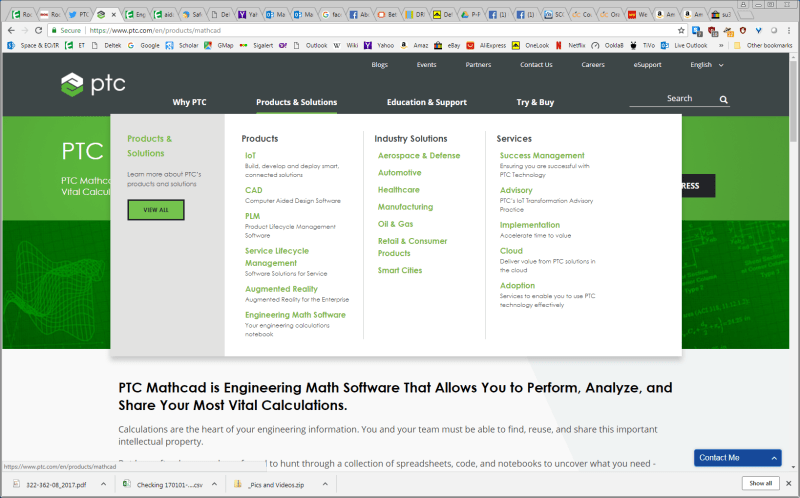The width and height of the screenshot is (800, 498).
Task: Open the Advisory services link
Action: pyautogui.click(x=516, y=190)
